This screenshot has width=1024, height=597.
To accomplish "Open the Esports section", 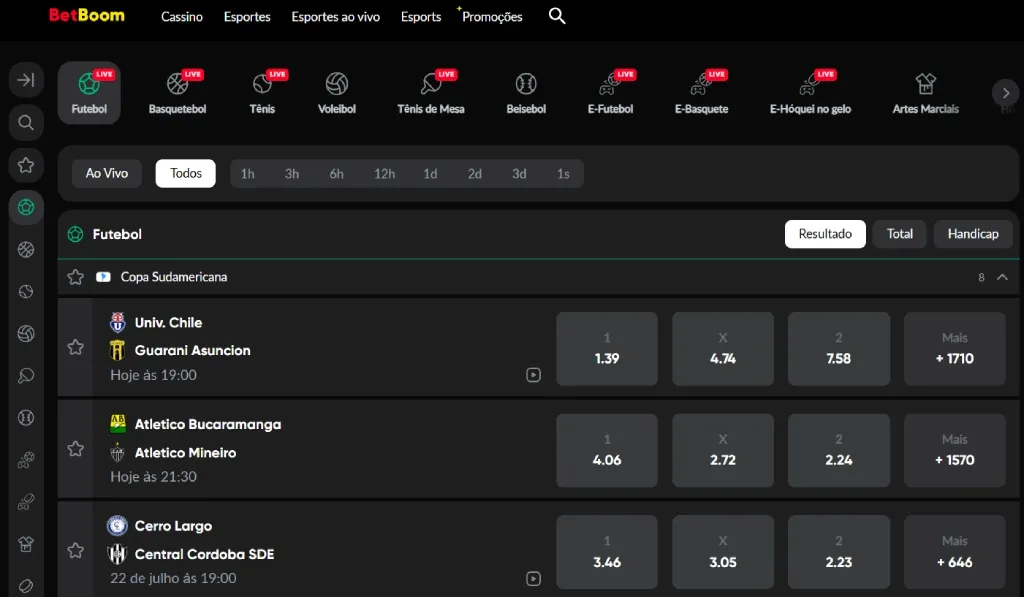I will click(421, 17).
